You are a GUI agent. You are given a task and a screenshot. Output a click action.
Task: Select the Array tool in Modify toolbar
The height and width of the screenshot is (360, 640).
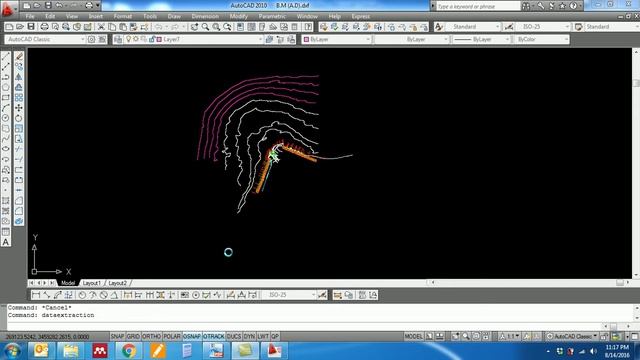pyautogui.click(x=19, y=98)
